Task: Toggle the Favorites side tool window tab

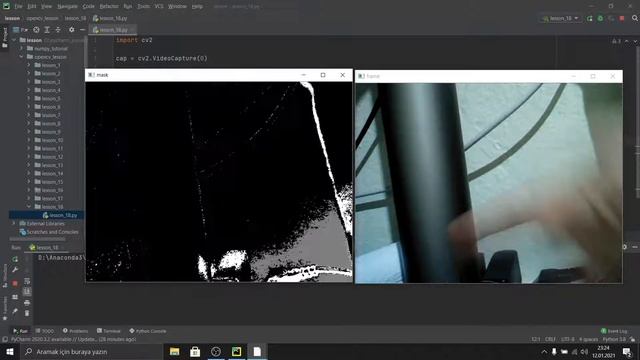Action: pos(5,308)
